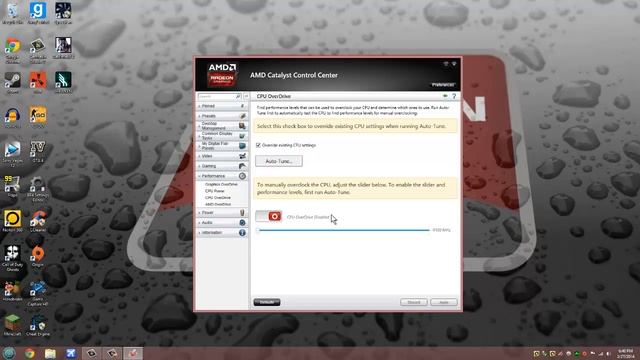Collapse the sidebar with the arrow button

point(246,96)
